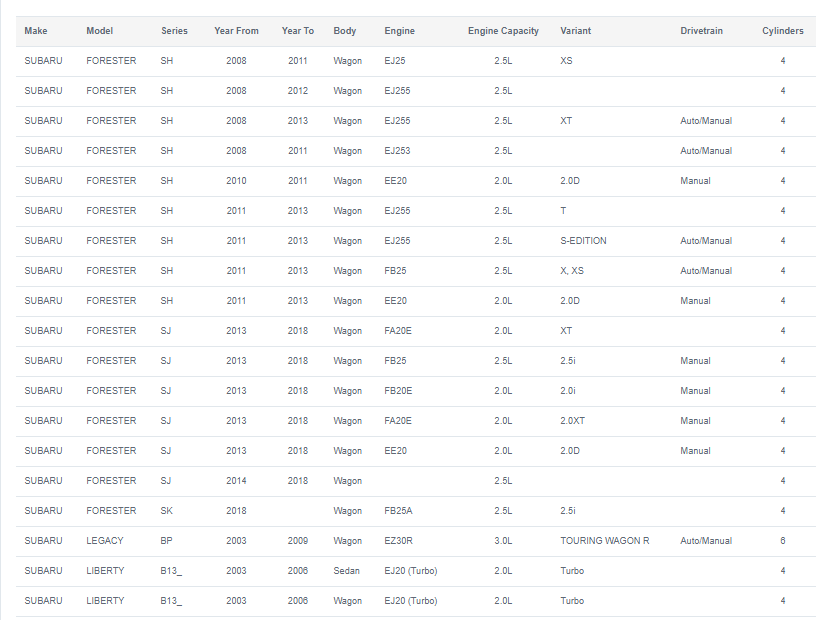Click the SK series cell
825x620 pixels.
click(x=166, y=511)
